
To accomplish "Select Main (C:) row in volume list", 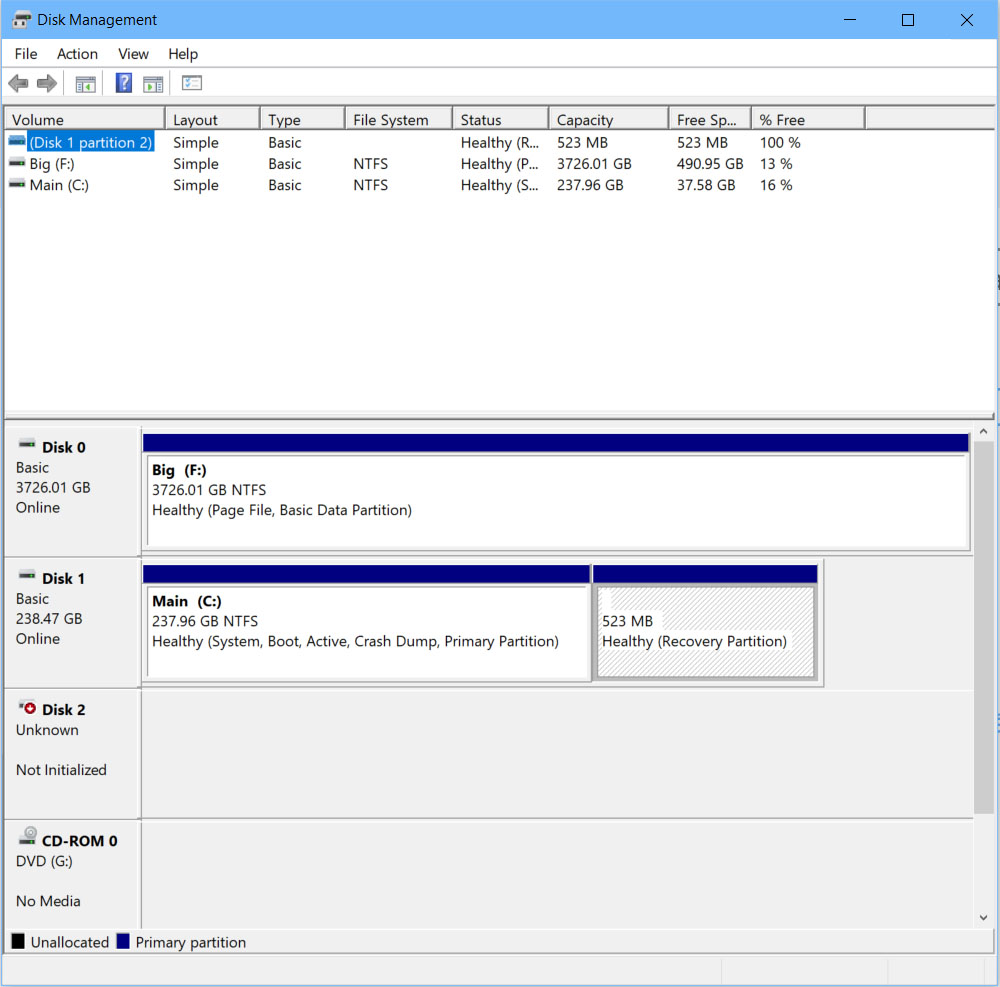I will (59, 185).
